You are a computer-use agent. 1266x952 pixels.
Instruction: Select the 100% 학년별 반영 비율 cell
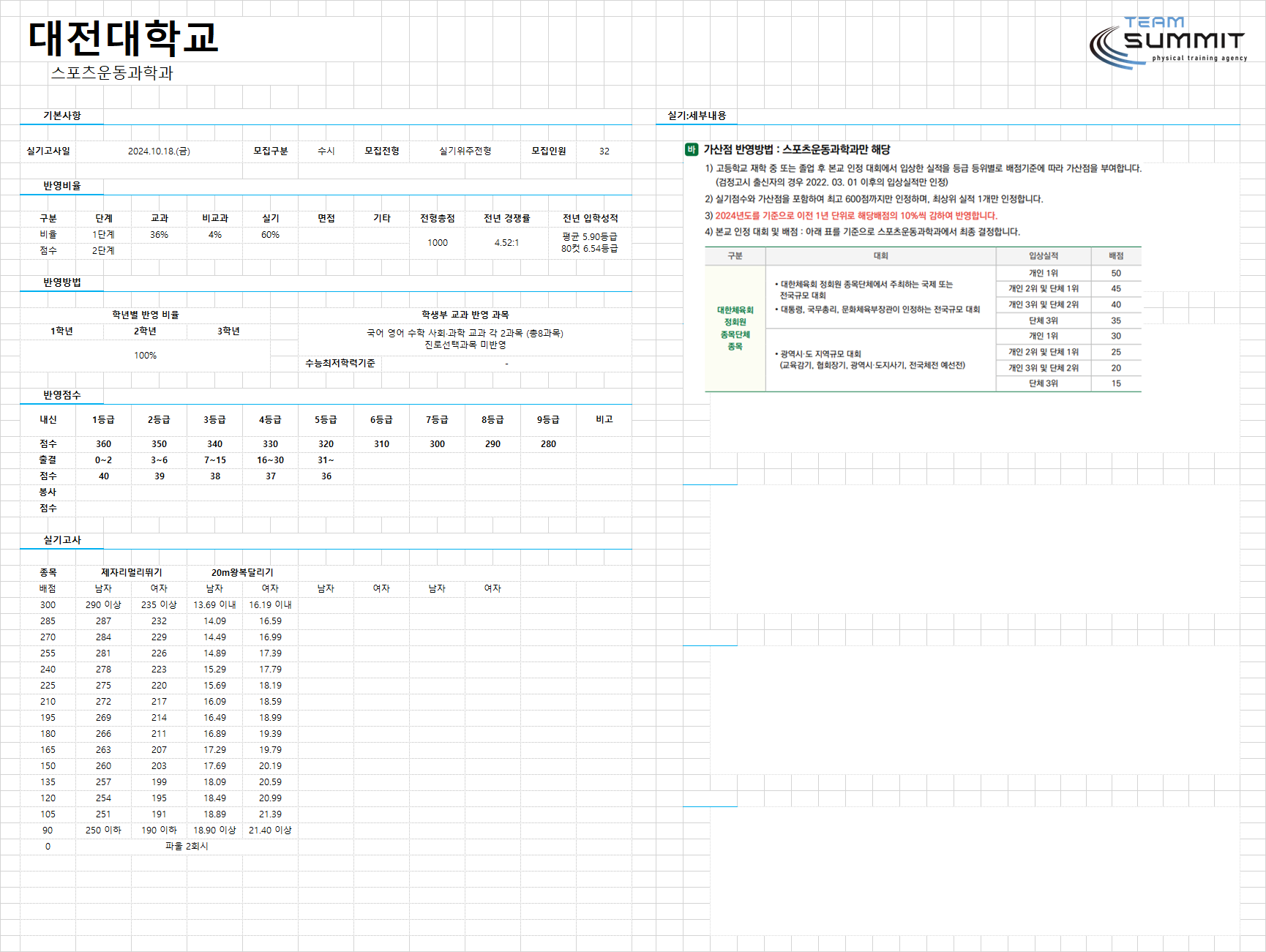click(145, 356)
